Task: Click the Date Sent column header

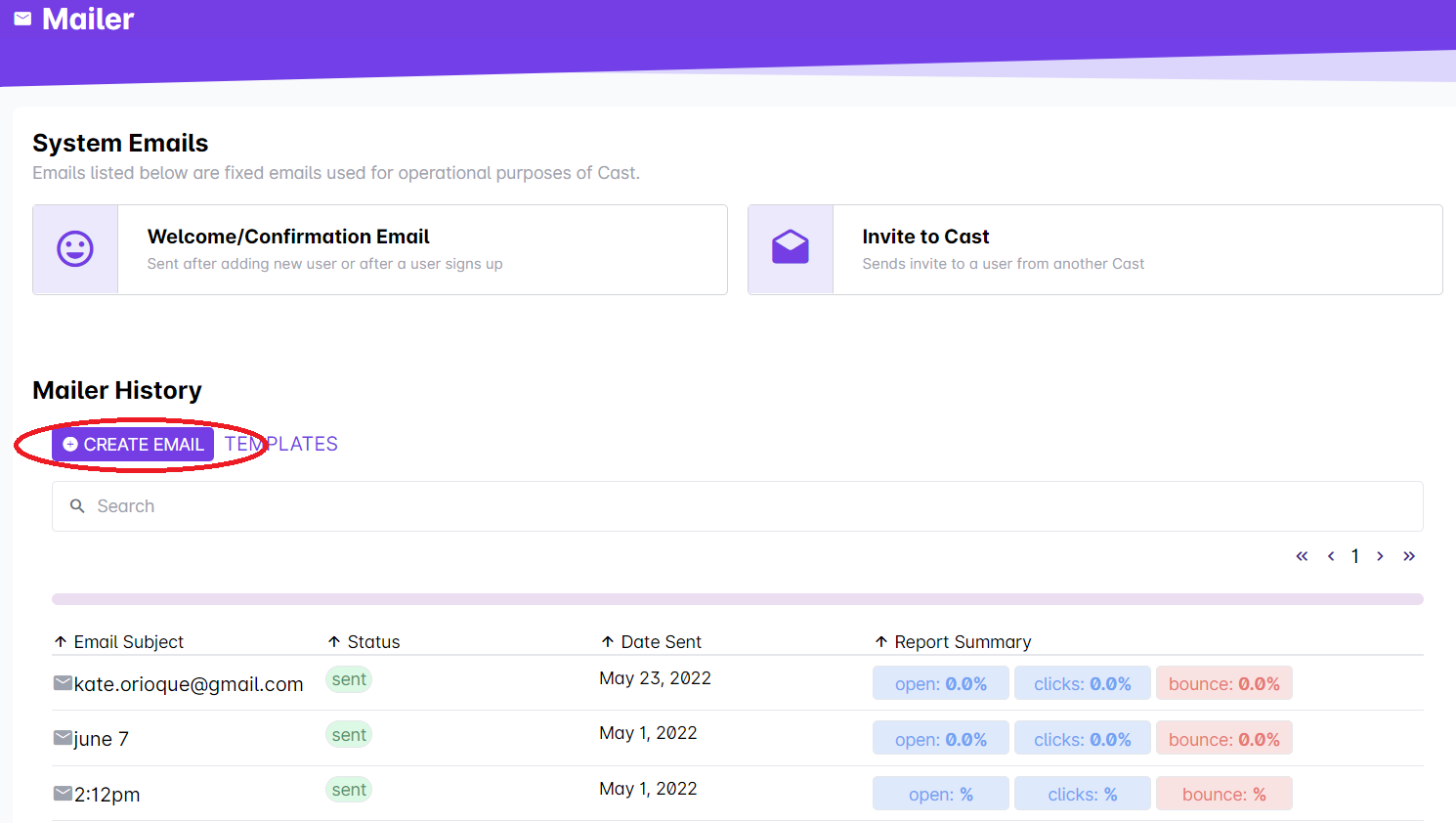Action: click(x=662, y=642)
